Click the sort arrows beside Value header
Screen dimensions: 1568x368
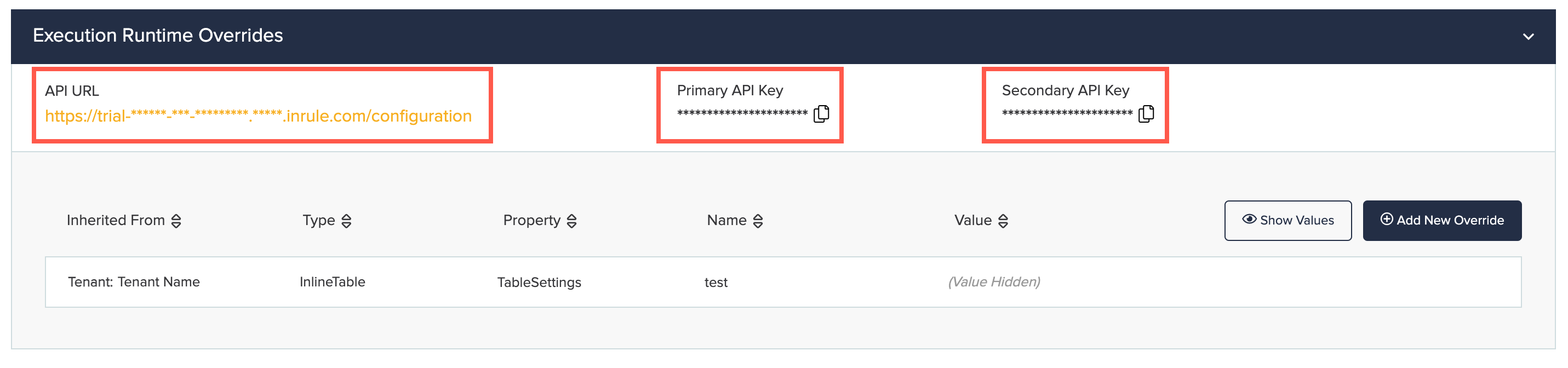pyautogui.click(x=1002, y=221)
